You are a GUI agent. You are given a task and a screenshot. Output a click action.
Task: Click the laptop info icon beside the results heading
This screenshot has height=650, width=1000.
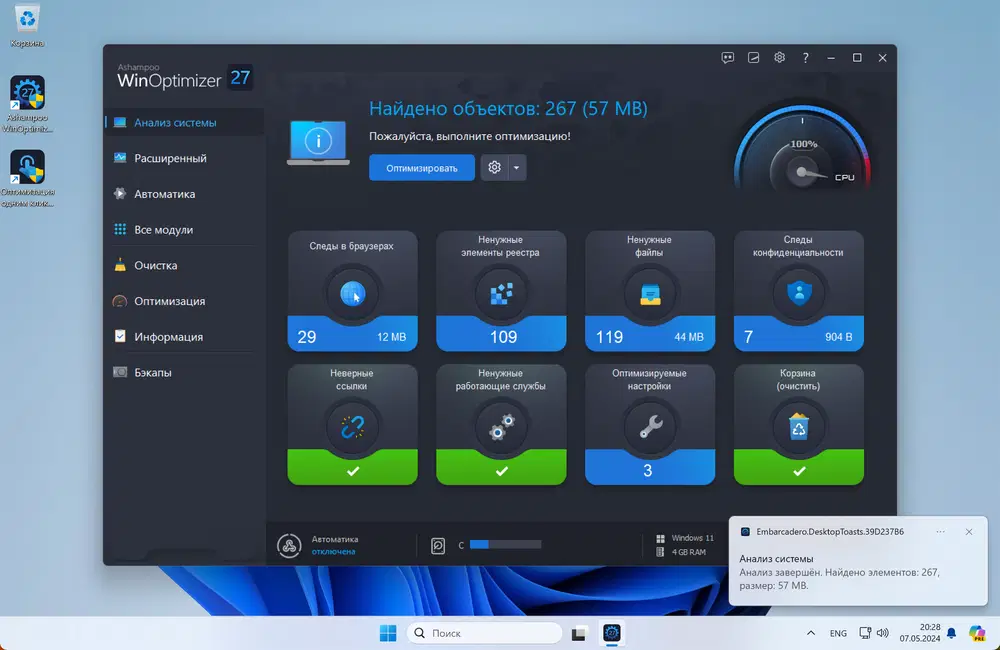(x=318, y=142)
